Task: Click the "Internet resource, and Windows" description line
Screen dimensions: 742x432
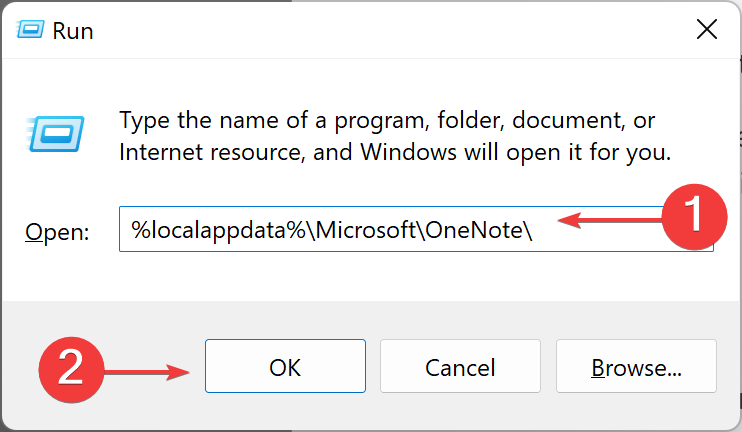Action: click(x=395, y=152)
